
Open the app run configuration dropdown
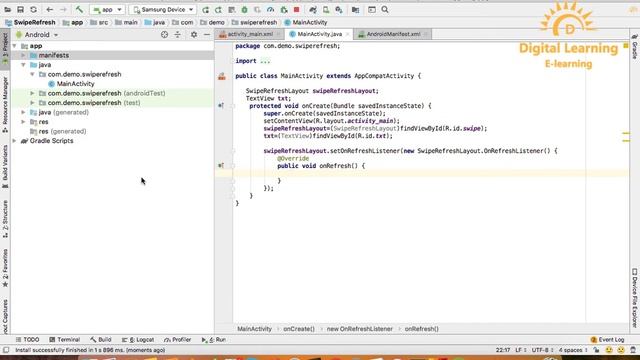point(107,9)
